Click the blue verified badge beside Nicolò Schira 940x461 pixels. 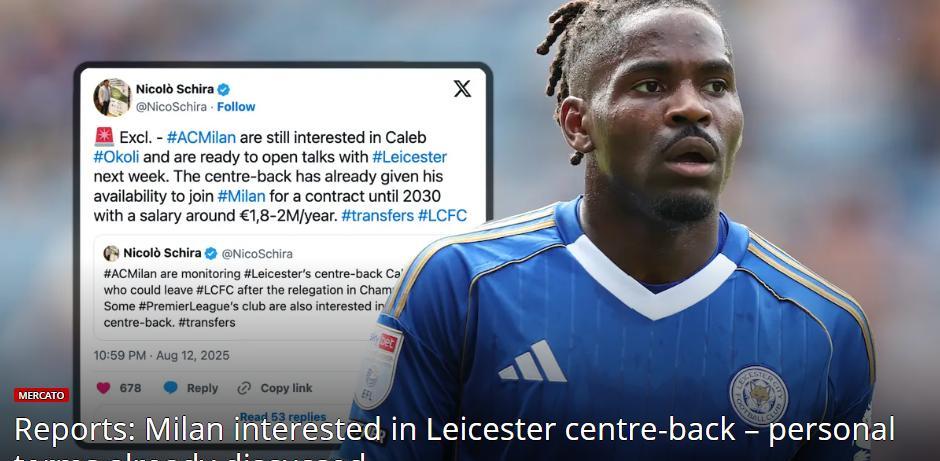(224, 89)
